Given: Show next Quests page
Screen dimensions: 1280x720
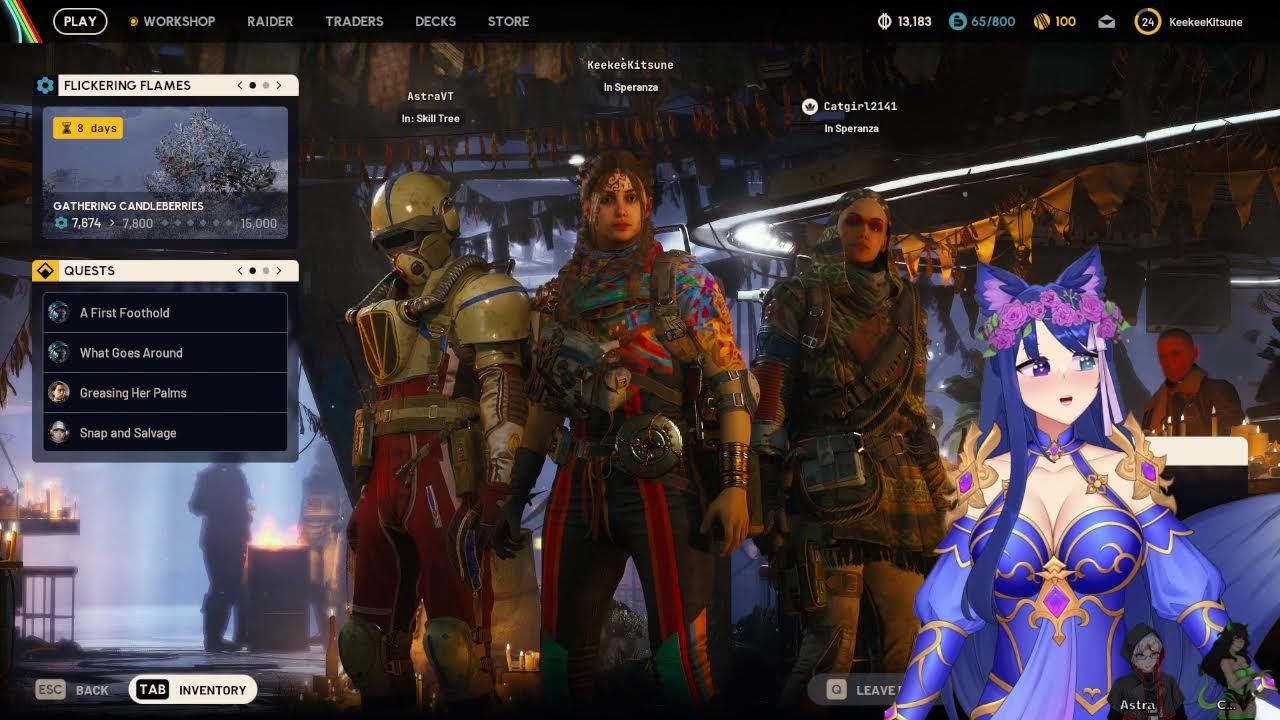Looking at the screenshot, I should click(x=279, y=270).
